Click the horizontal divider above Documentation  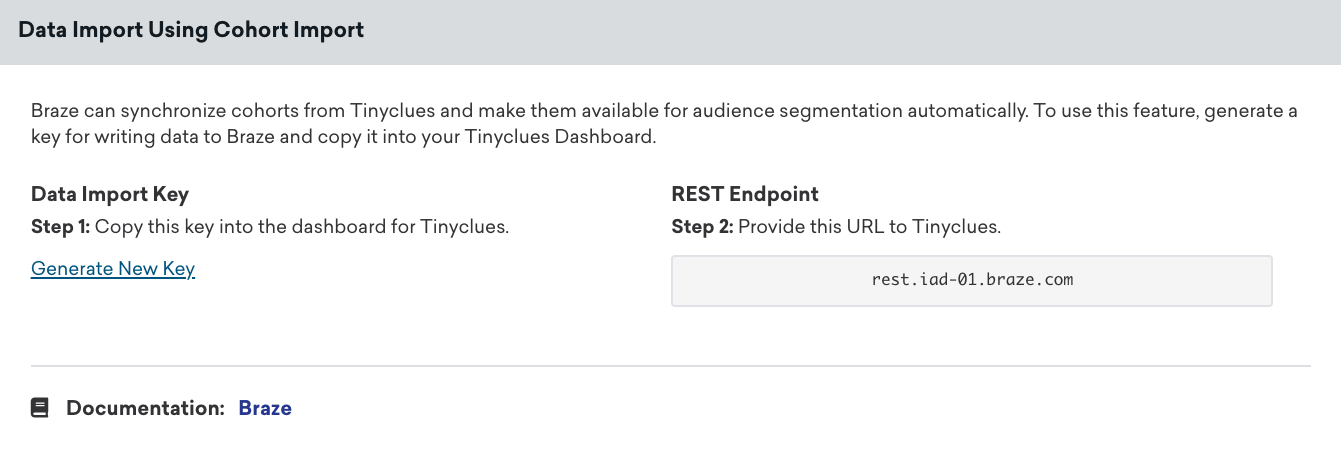[670, 366]
